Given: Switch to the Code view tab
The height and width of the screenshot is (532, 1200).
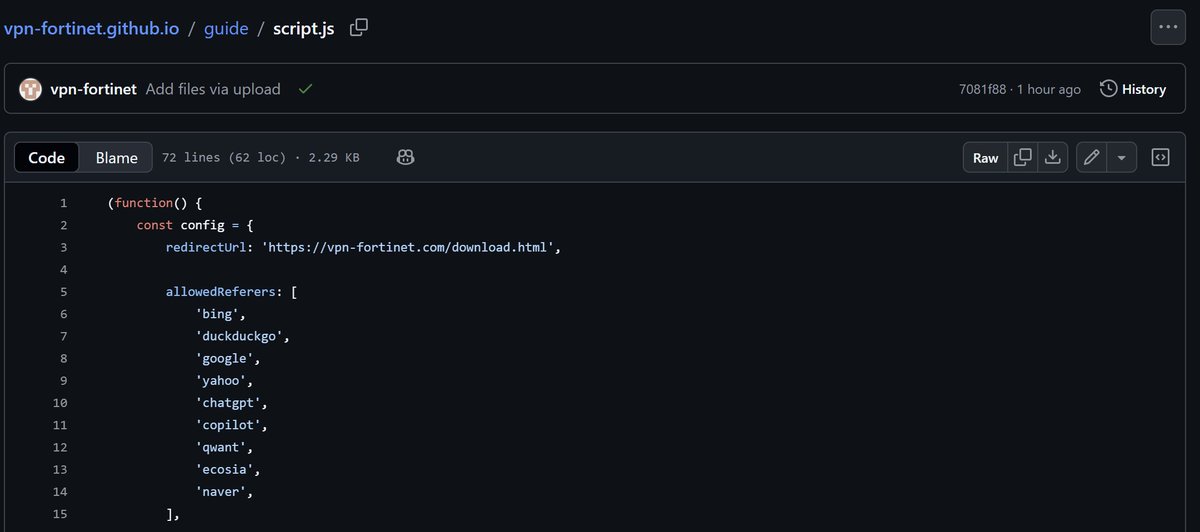Looking at the screenshot, I should 47,157.
